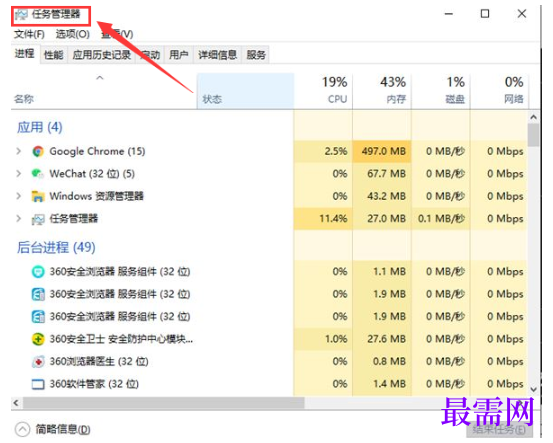Sort by the 磁盘 1% column header
The height and width of the screenshot is (443, 553).
[441, 91]
